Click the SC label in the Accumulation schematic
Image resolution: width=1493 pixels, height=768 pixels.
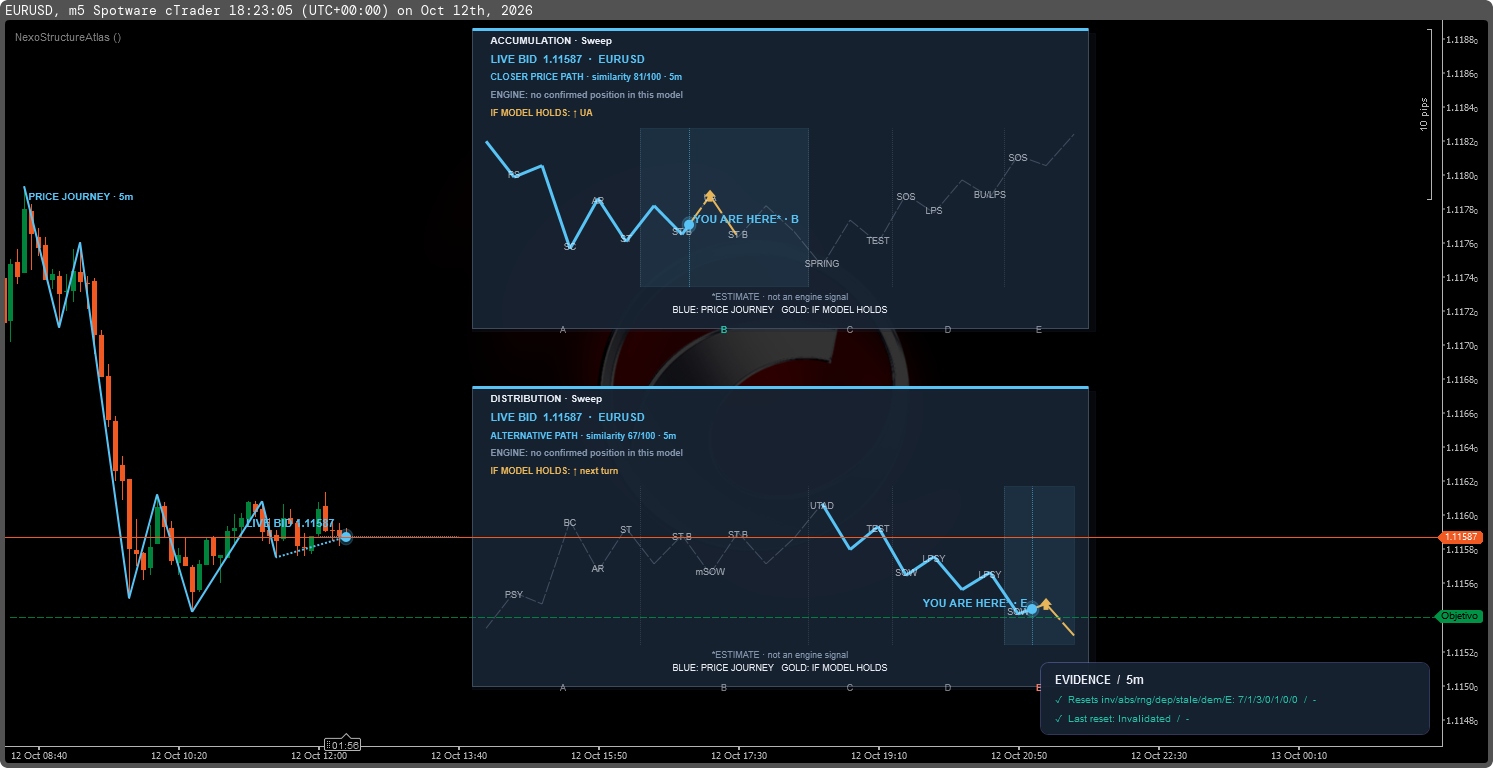tap(570, 246)
